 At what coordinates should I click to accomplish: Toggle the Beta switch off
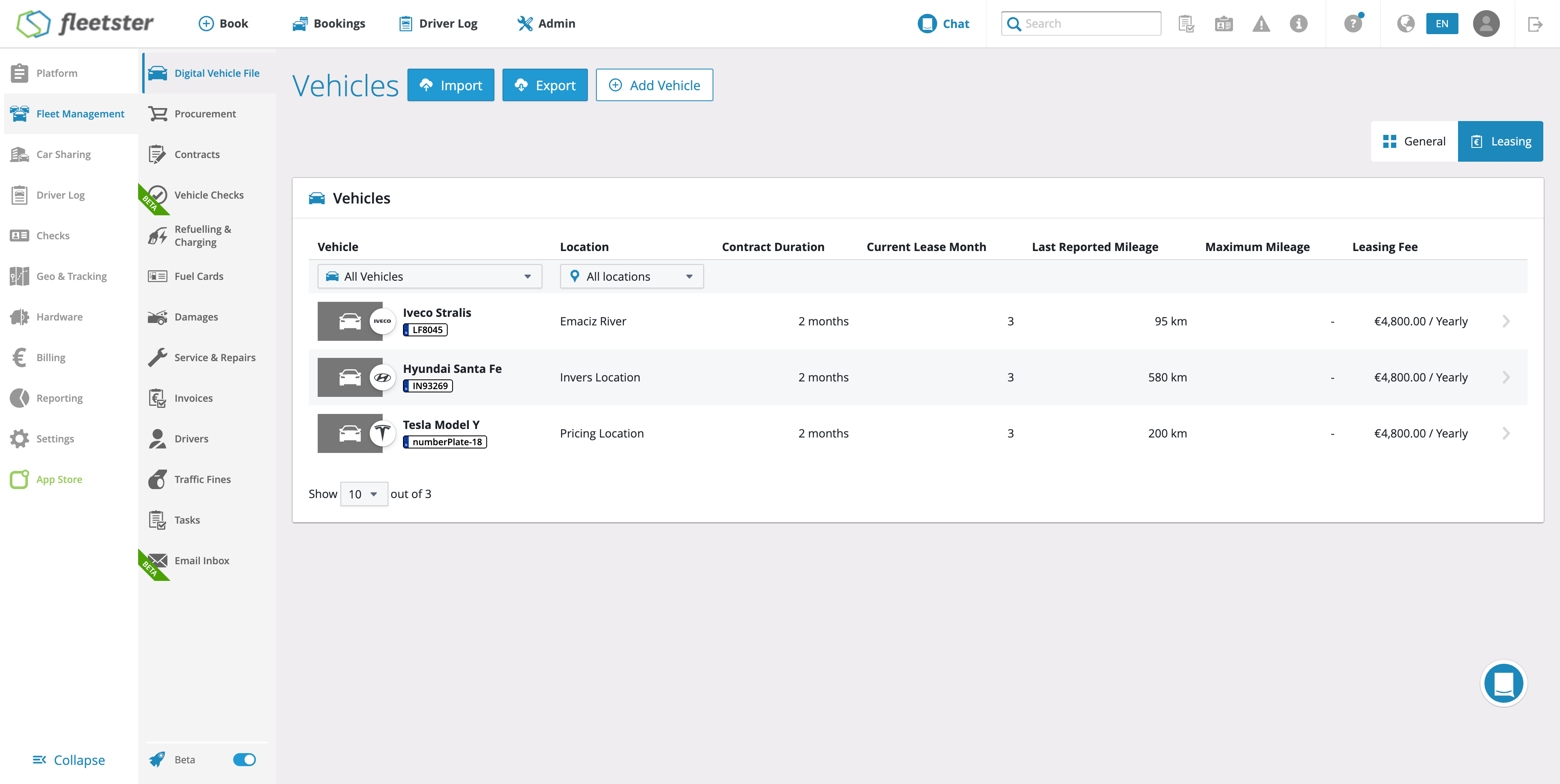coord(245,759)
